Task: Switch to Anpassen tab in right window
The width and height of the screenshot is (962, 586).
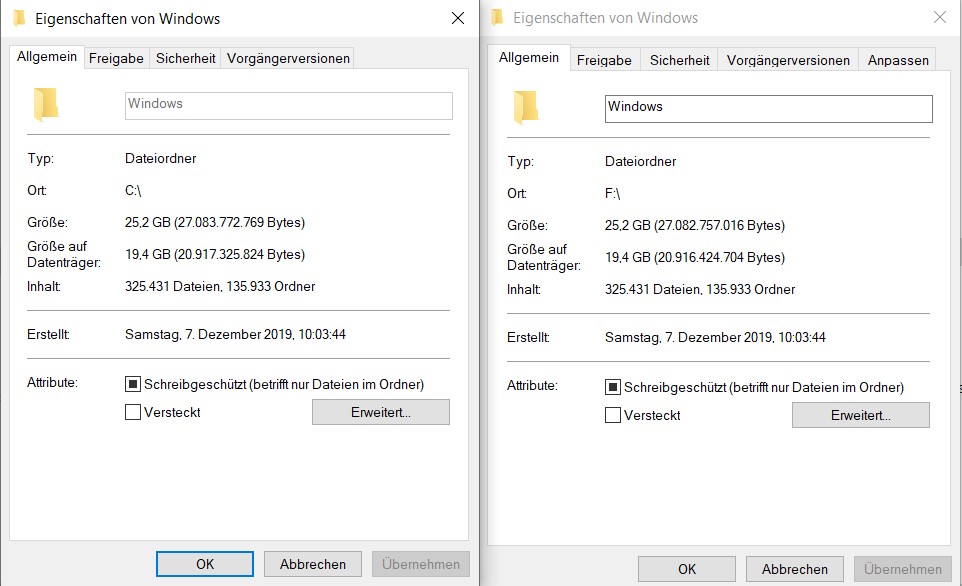Action: point(898,60)
